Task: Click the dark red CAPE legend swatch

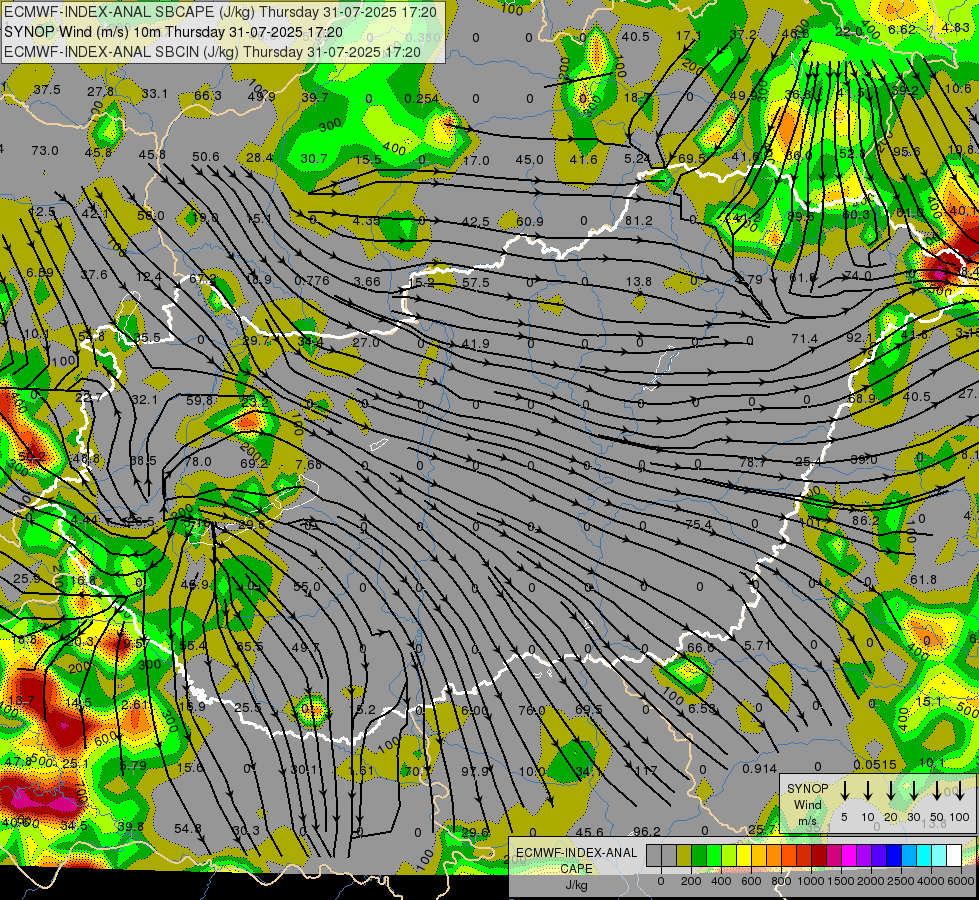Action: click(x=819, y=856)
